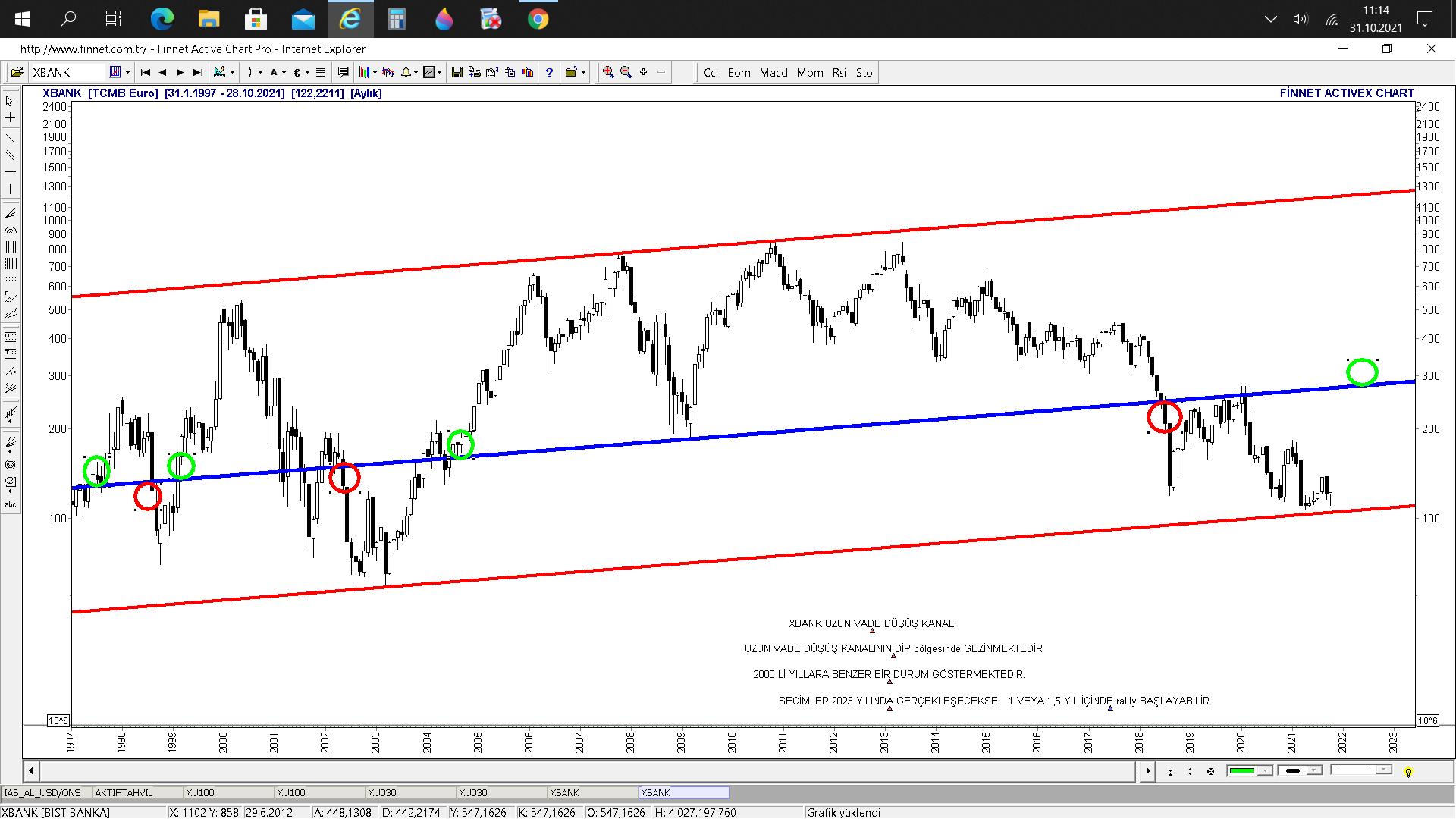Click the scrollbar left arrow
The width and height of the screenshot is (1456, 819).
pos(31,771)
